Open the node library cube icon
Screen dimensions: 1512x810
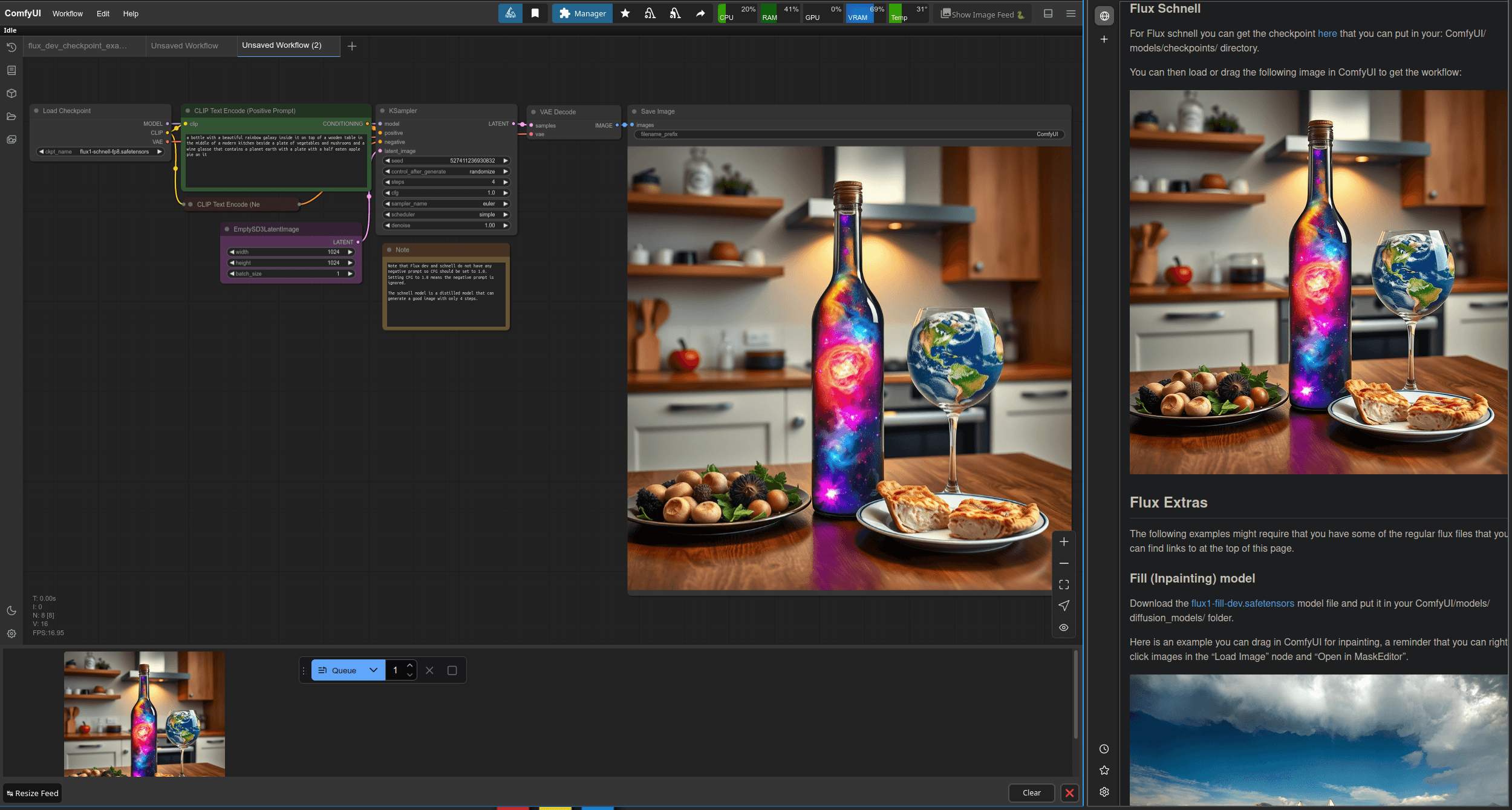click(x=11, y=93)
